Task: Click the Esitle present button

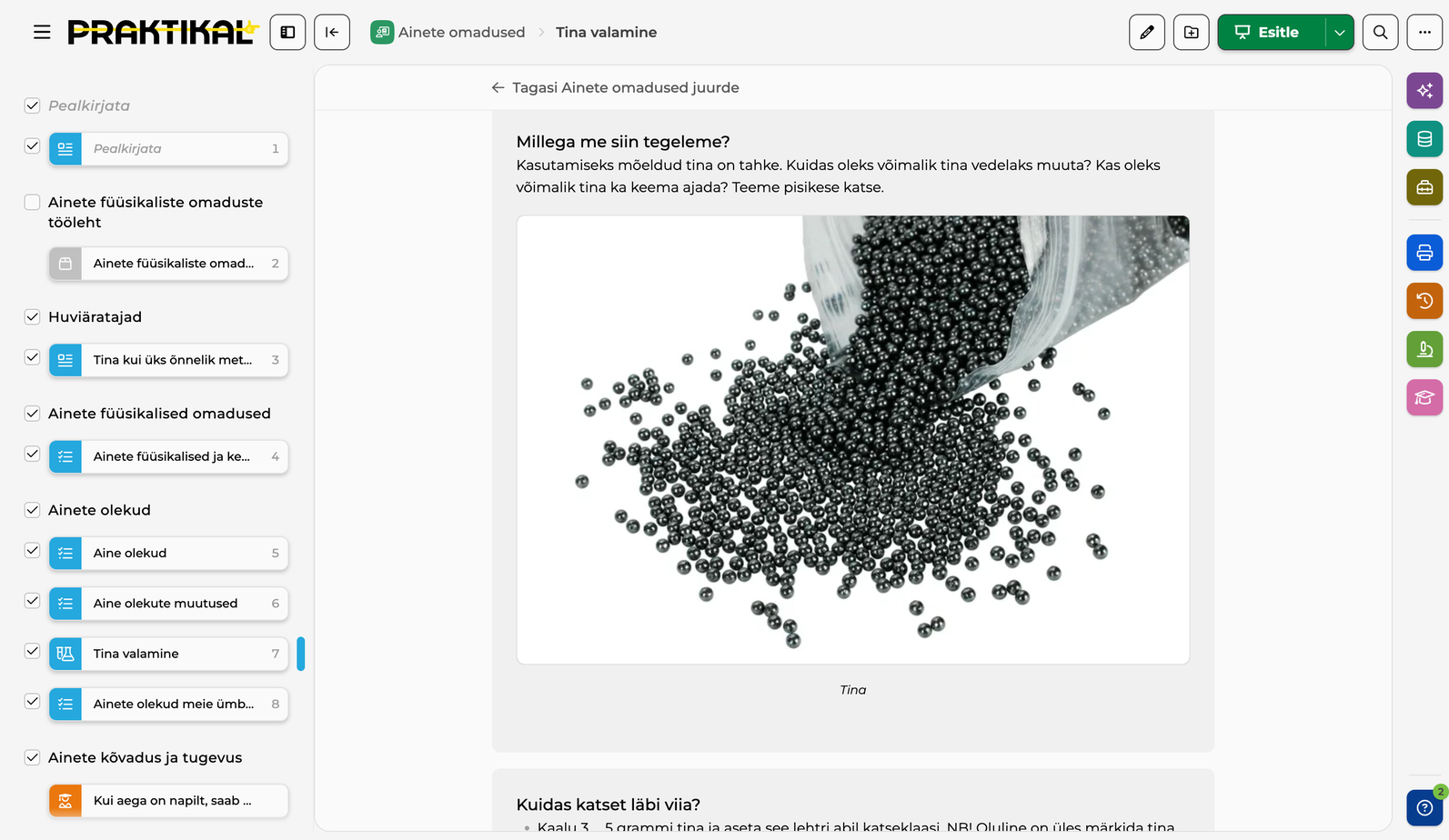Action: 1271,33
